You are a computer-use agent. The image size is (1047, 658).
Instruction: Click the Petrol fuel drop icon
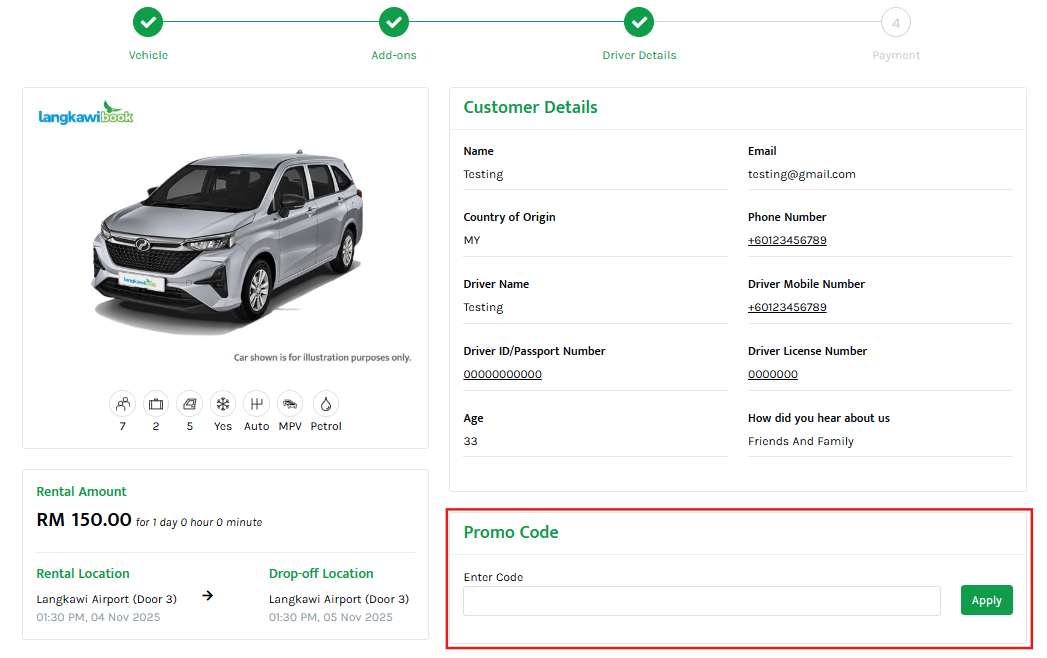[x=326, y=404]
